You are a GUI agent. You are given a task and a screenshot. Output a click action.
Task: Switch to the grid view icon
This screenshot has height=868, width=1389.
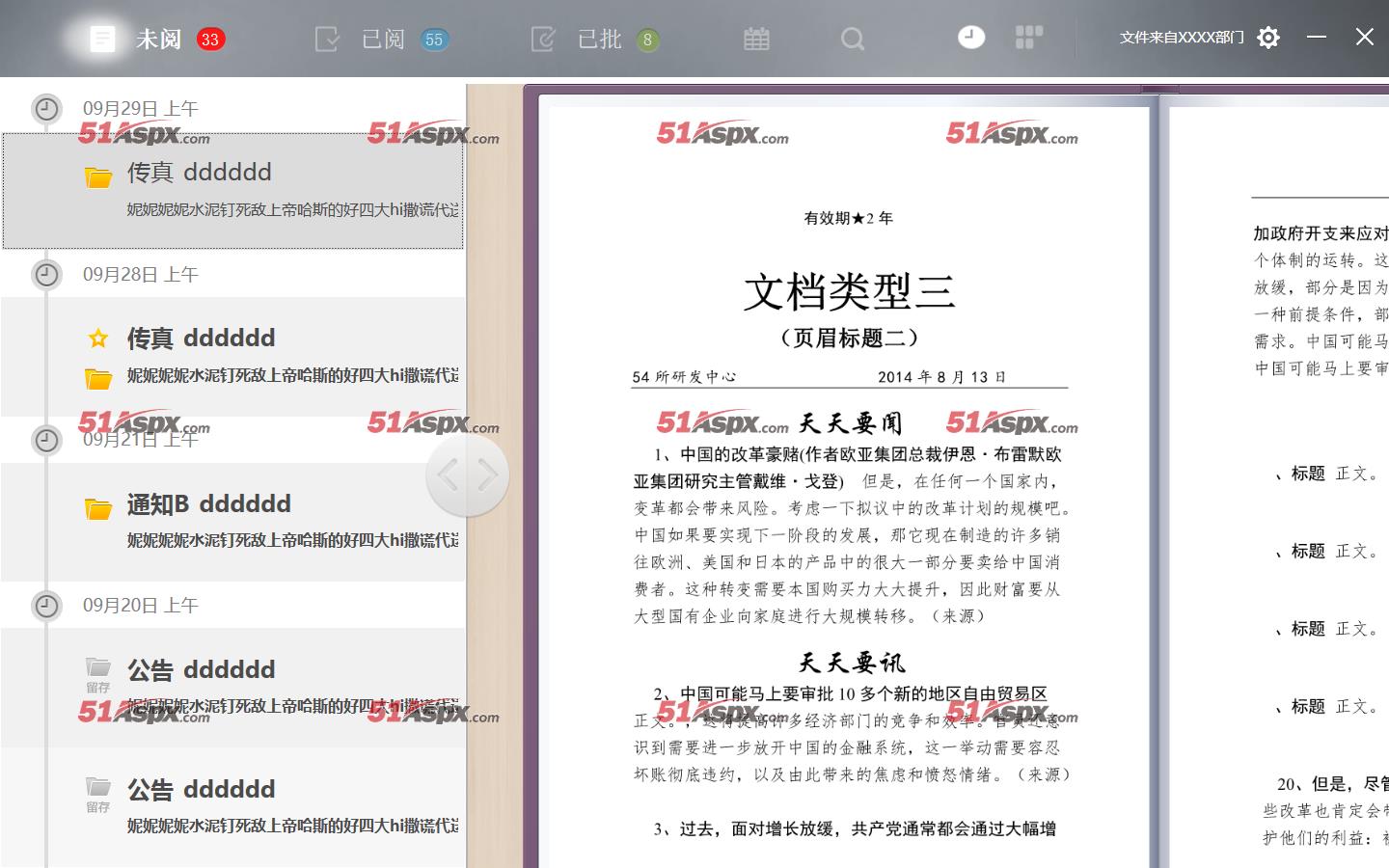1029,37
